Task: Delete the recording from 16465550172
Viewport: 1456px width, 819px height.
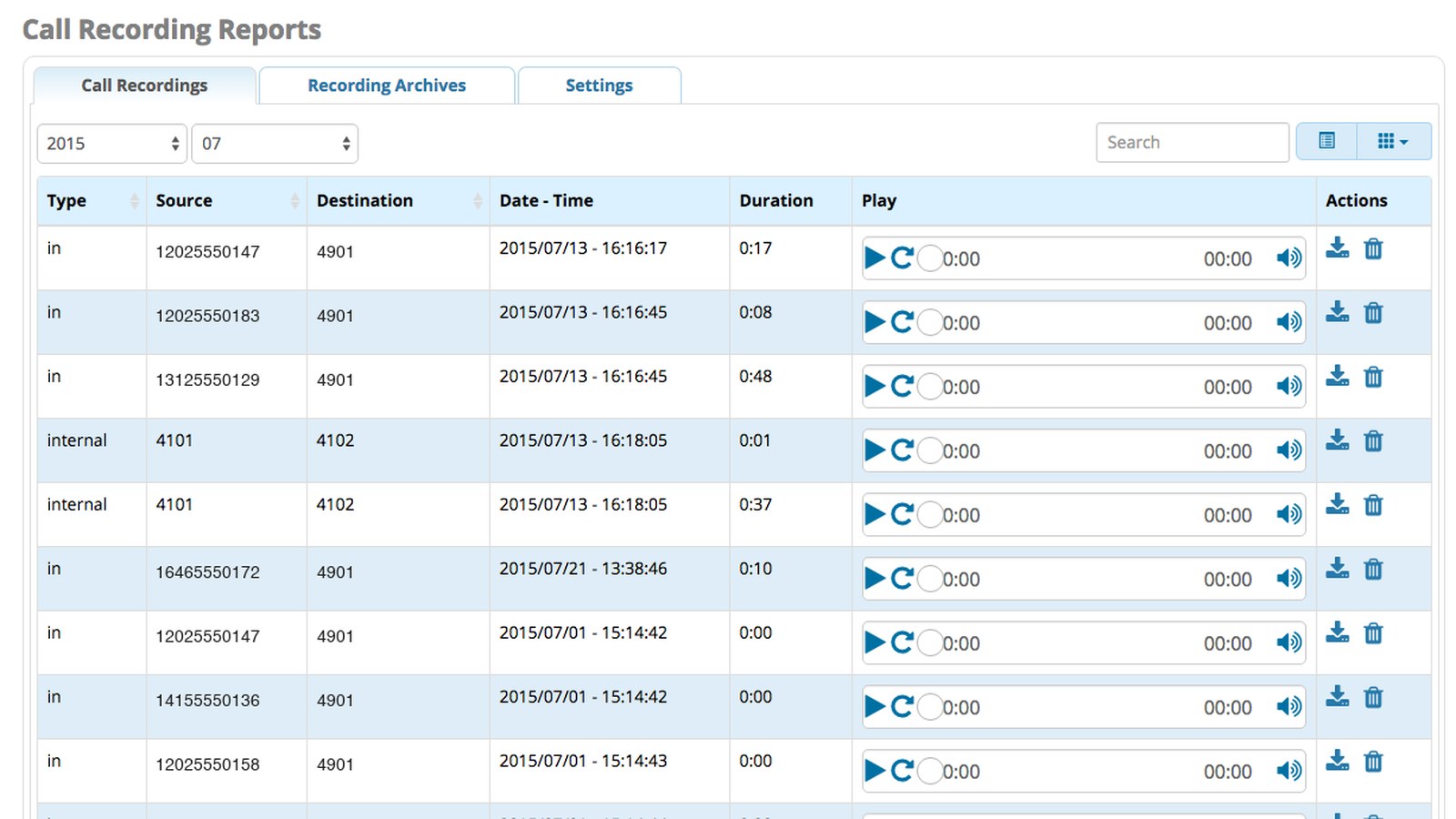Action: click(1373, 570)
